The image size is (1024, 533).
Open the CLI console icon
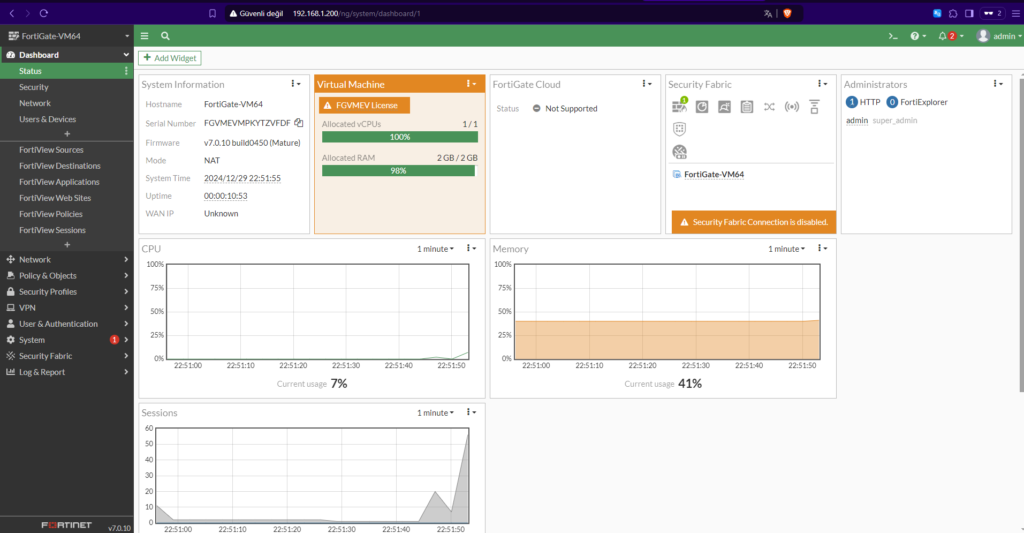pyautogui.click(x=893, y=36)
